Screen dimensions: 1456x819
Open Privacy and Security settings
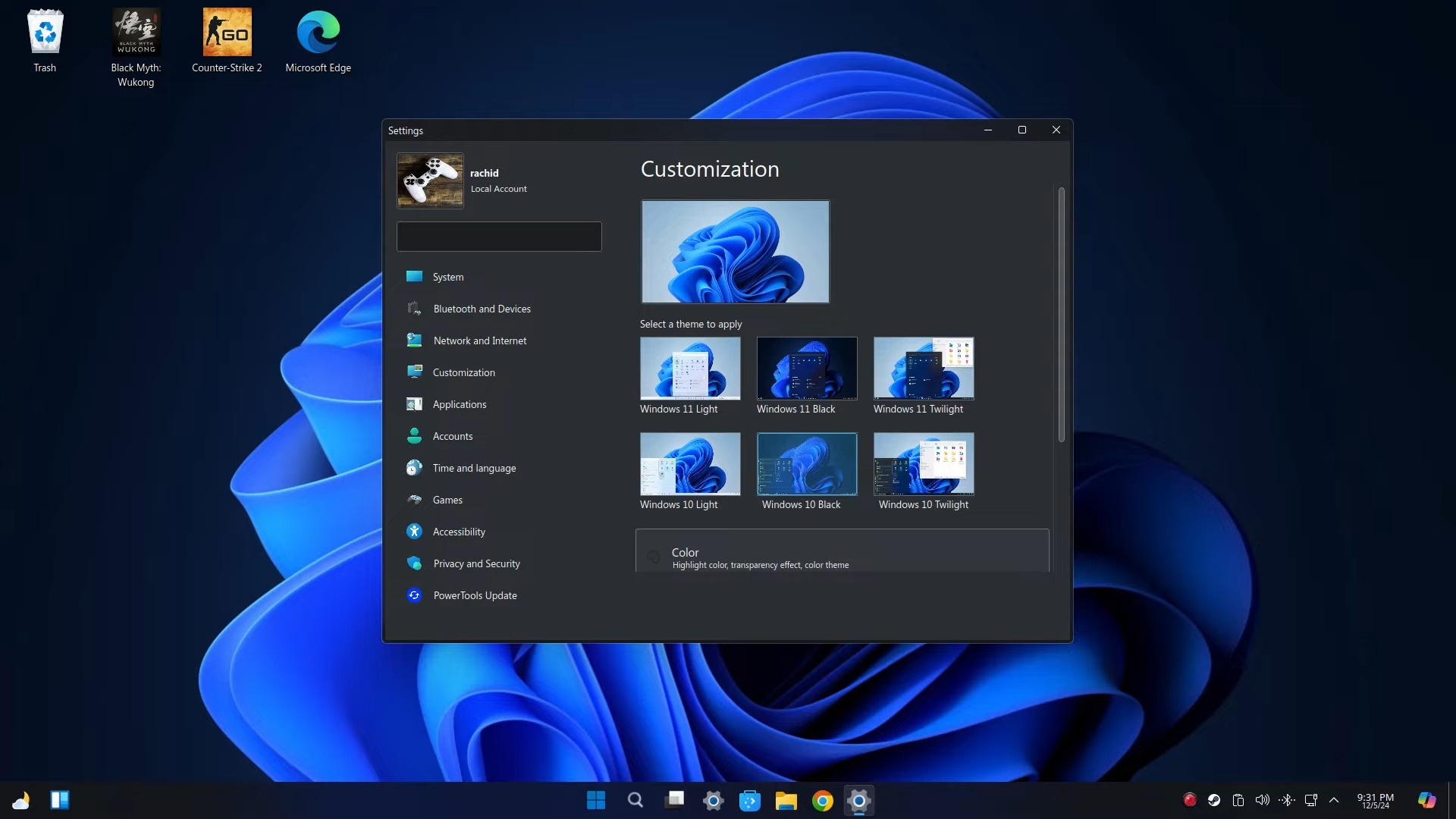[x=475, y=563]
